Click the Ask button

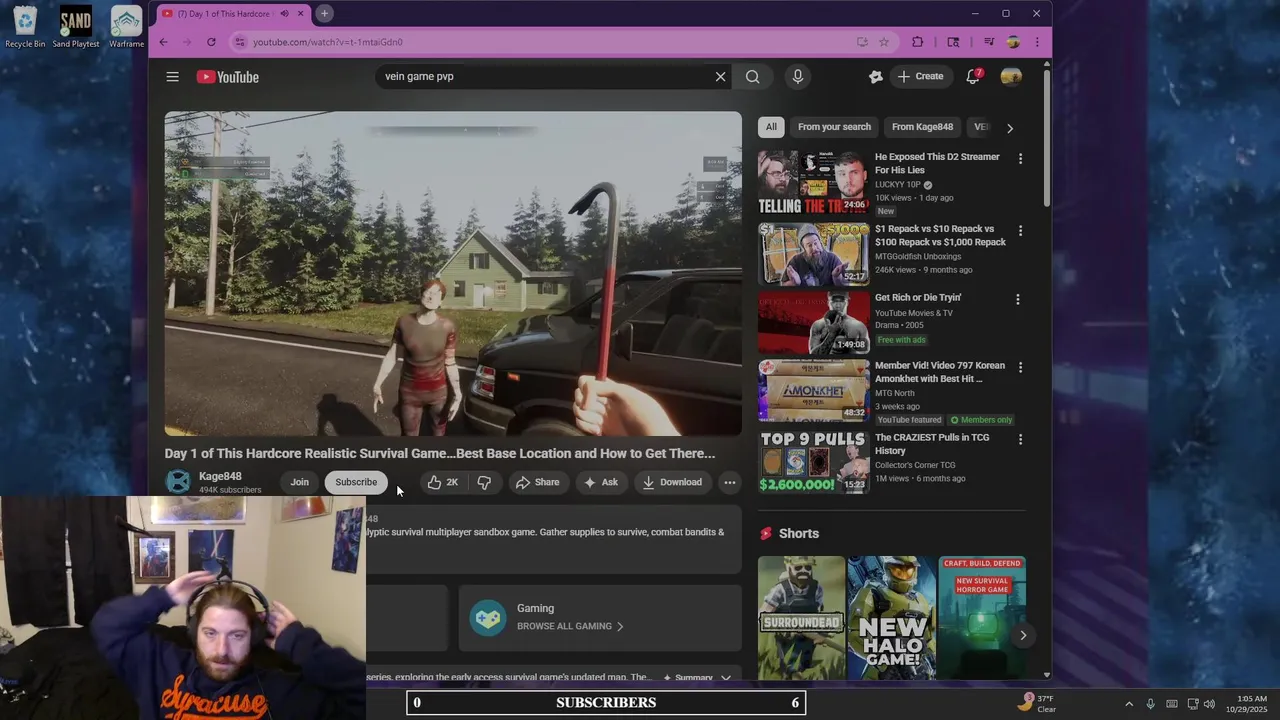(600, 482)
